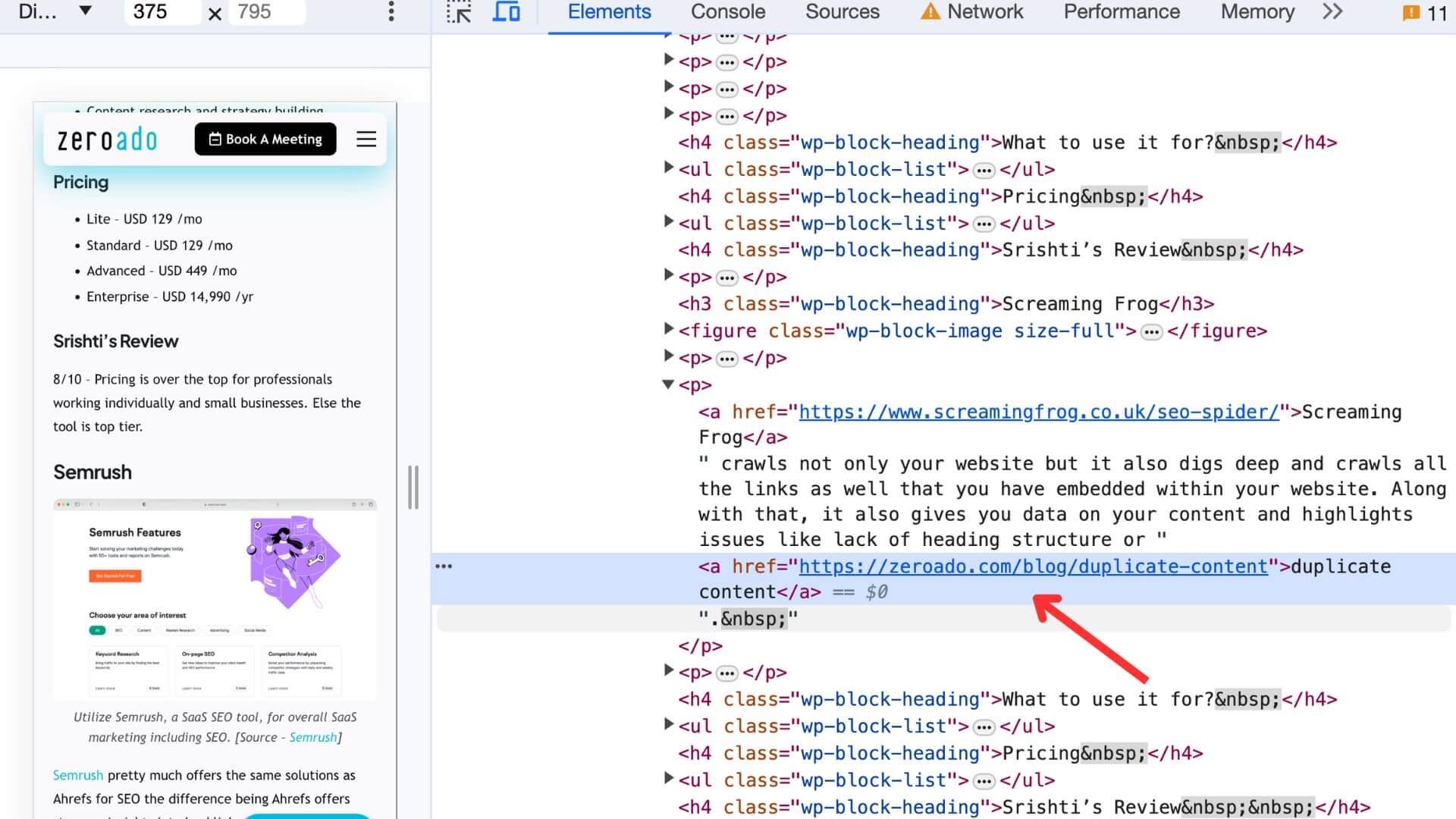Click the Srishti's Review heading on page
This screenshot has height=819, width=1456.
coord(116,341)
